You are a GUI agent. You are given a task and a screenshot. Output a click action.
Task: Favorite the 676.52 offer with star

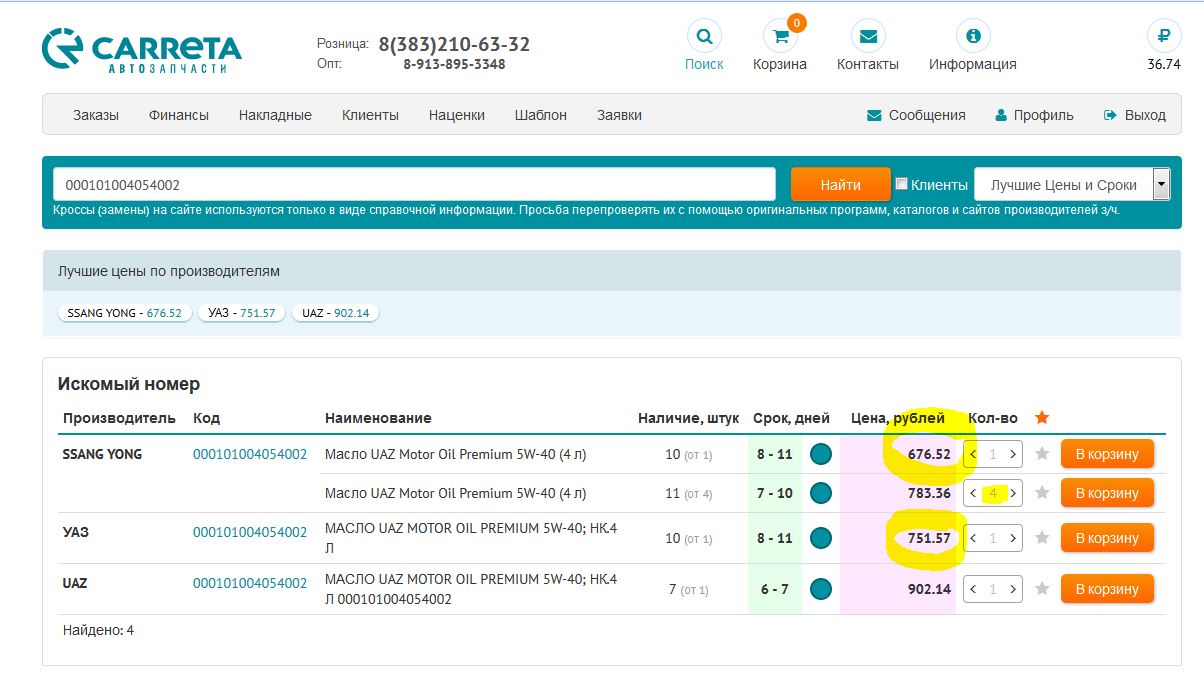tap(1042, 454)
